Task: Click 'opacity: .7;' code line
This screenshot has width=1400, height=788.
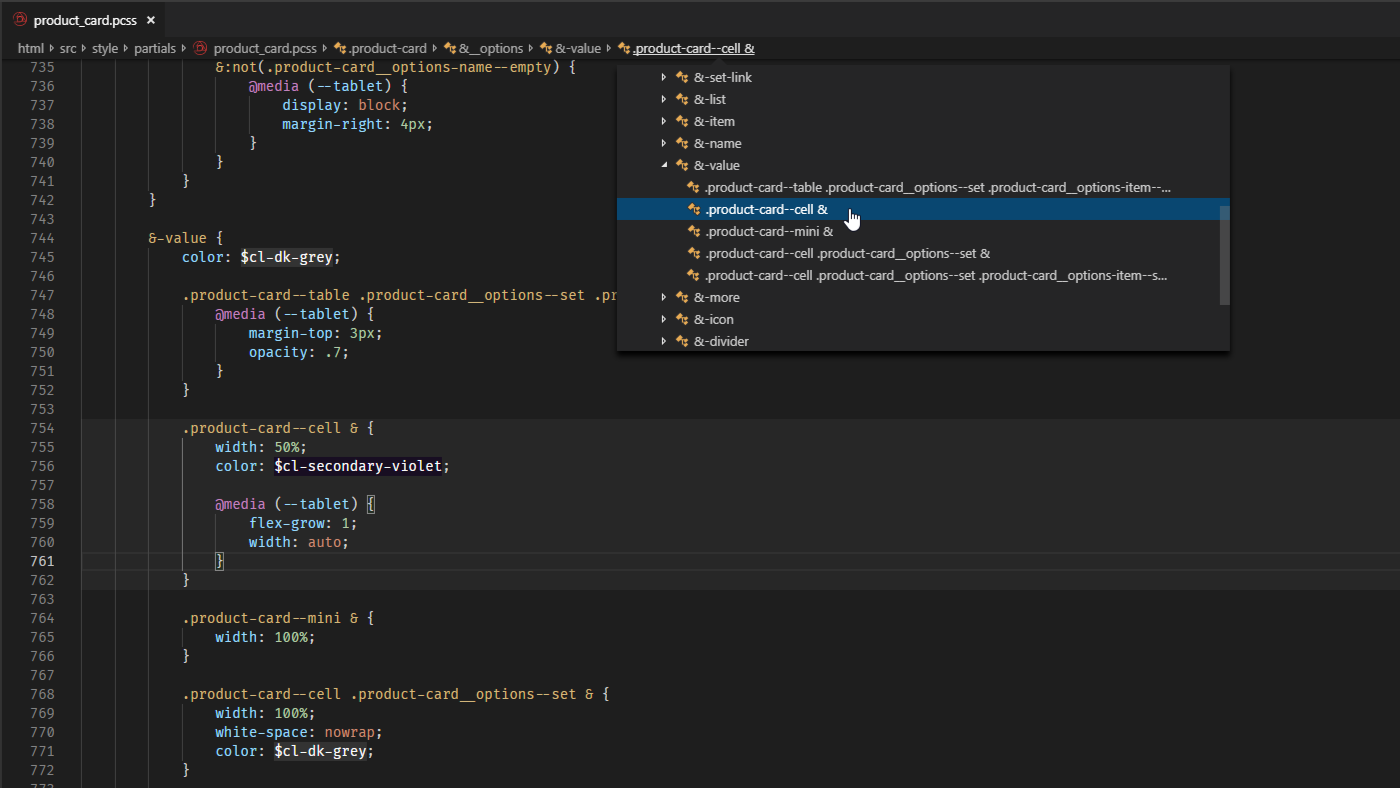Action: click(299, 352)
